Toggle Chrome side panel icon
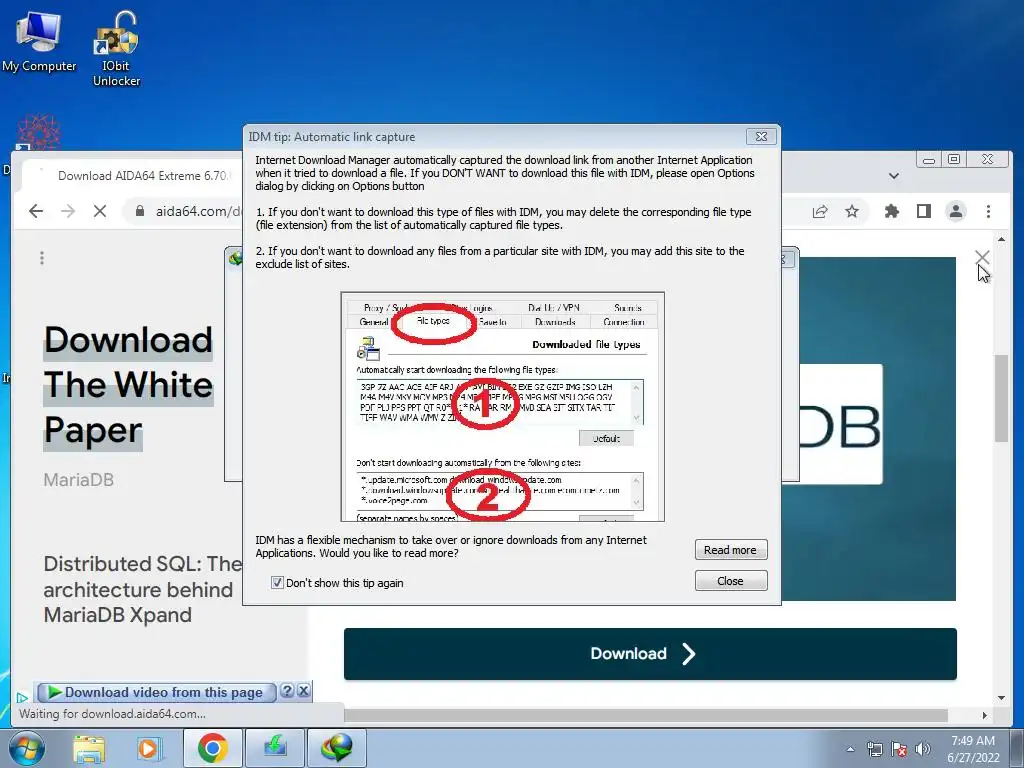Viewport: 1024px width, 768px height. [x=923, y=211]
